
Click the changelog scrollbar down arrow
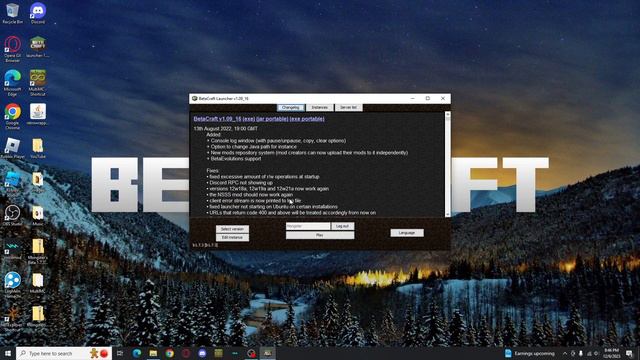tap(448, 214)
